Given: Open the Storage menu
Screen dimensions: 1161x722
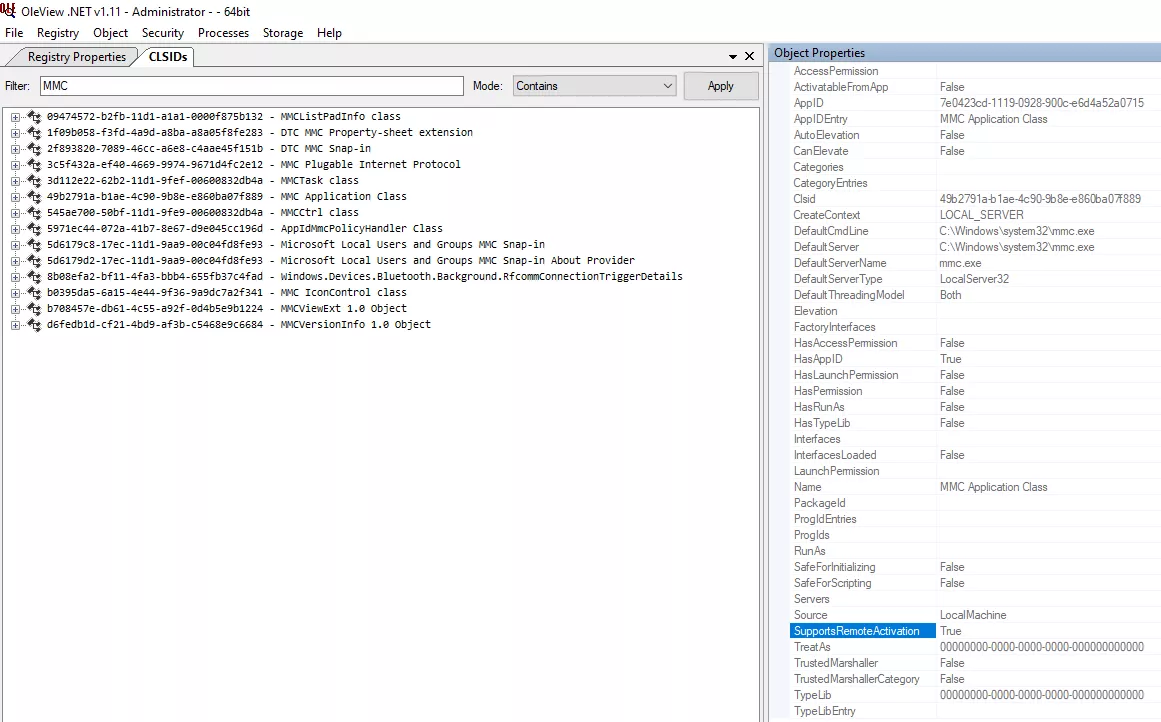Looking at the screenshot, I should click(283, 33).
